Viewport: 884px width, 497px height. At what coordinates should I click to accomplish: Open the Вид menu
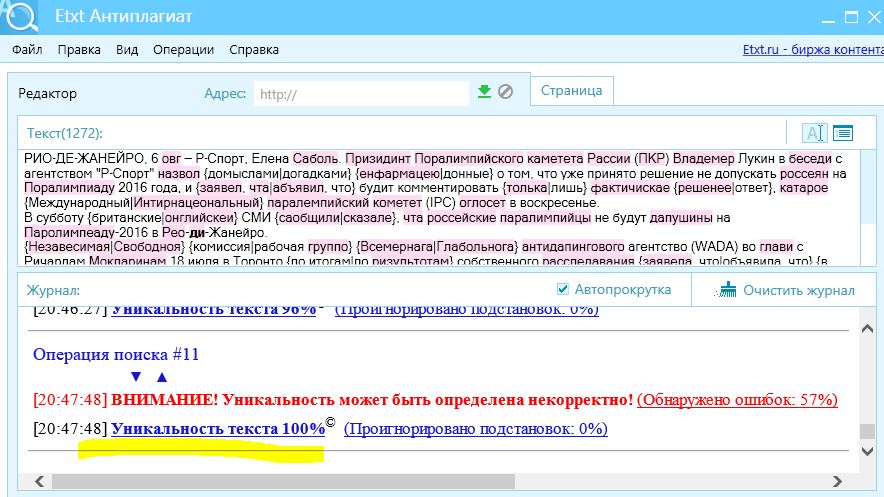click(127, 50)
